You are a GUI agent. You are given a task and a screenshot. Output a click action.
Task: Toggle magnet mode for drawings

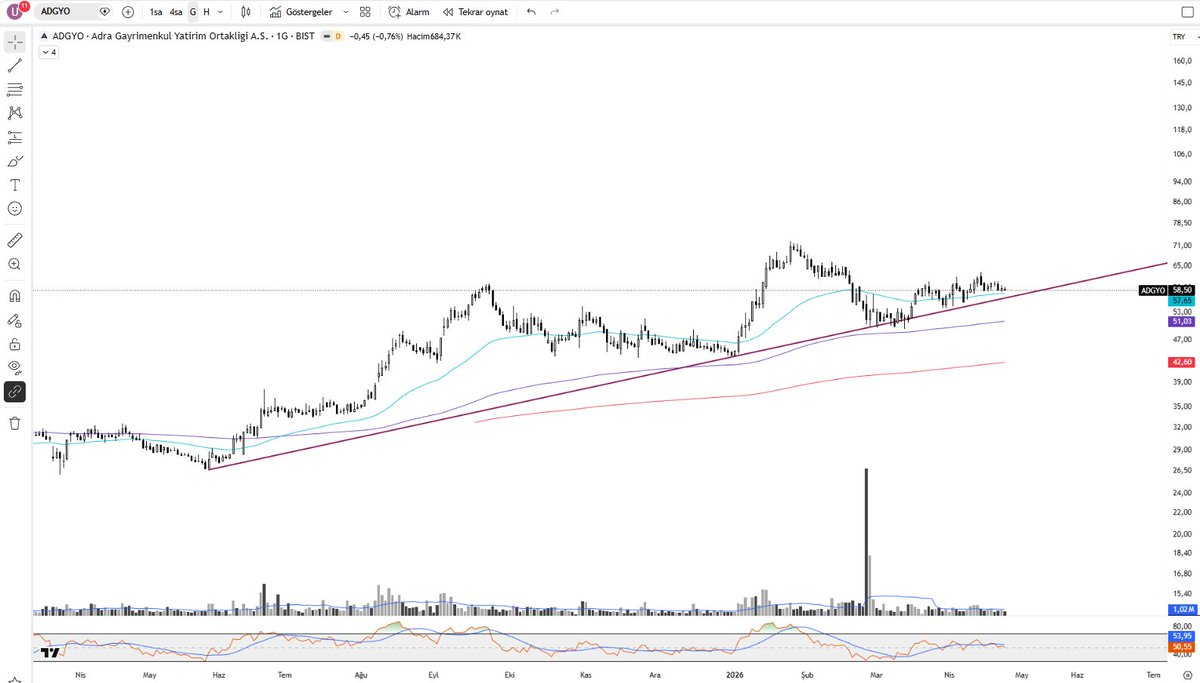point(15,296)
